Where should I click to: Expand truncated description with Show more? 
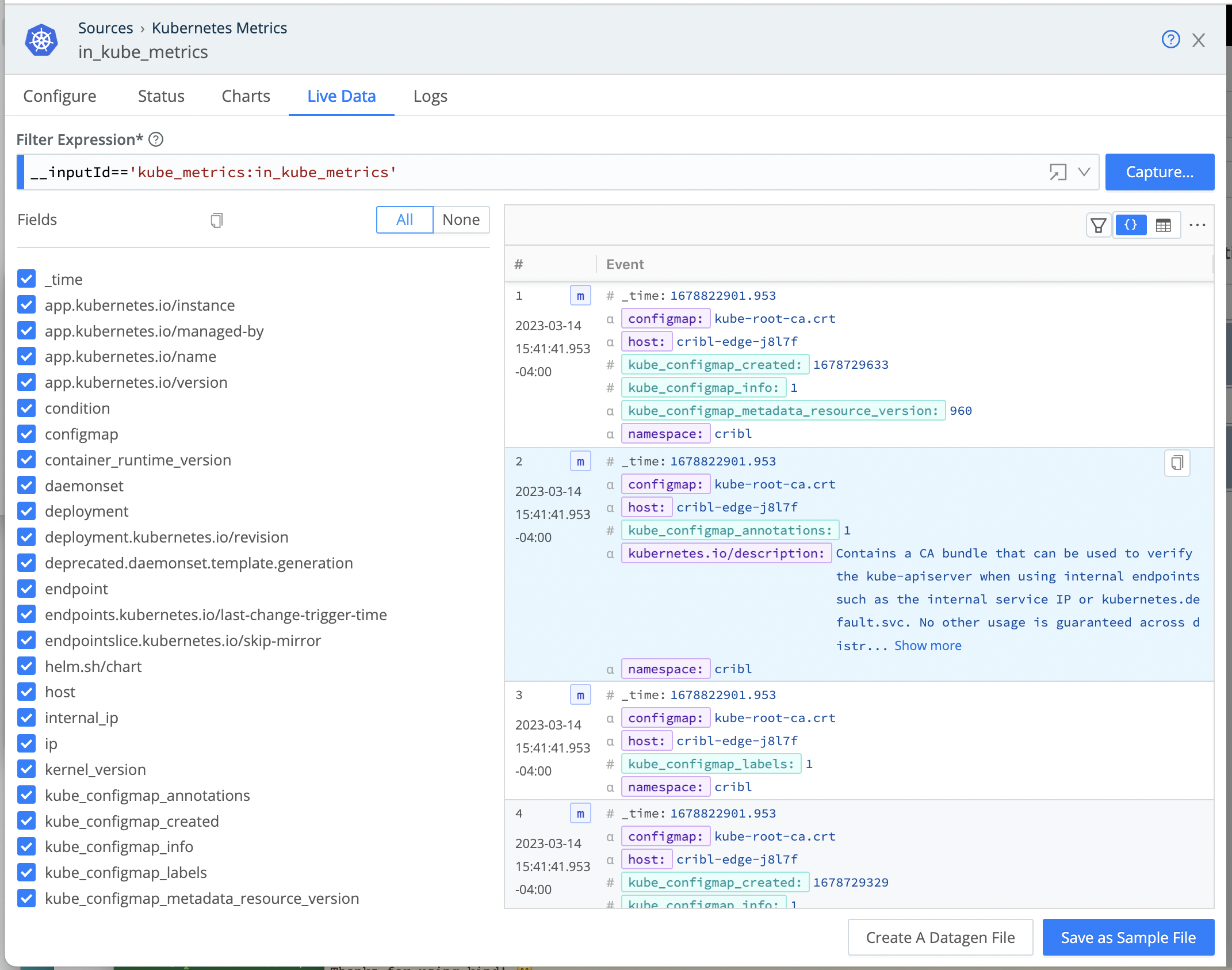928,646
